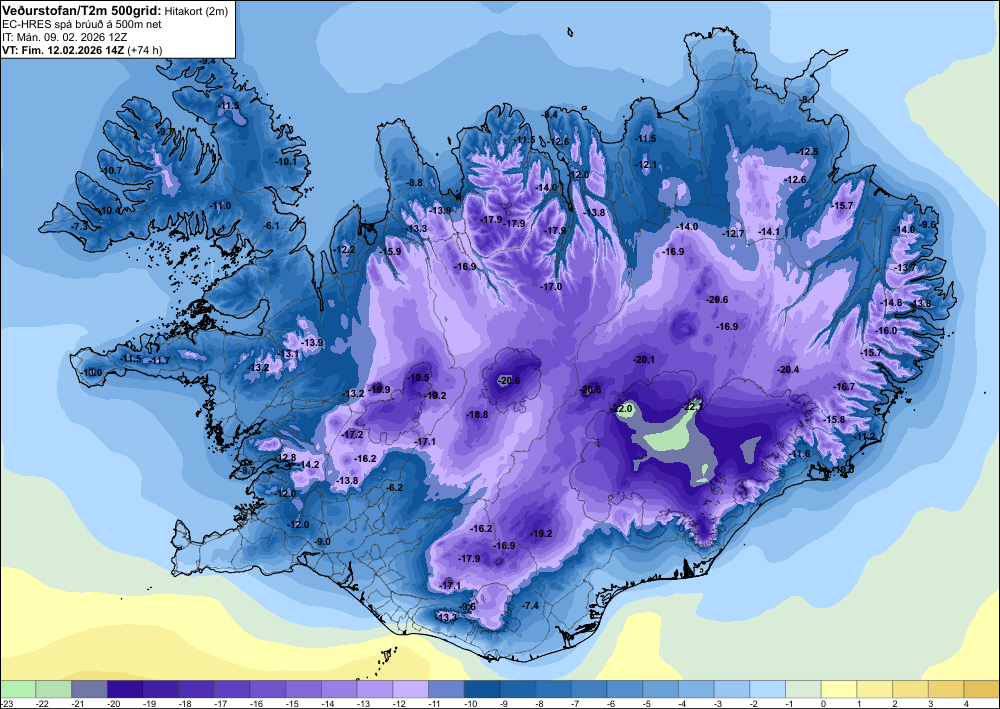Click the legend swatch between -5 and -4
The width and height of the screenshot is (1000, 709).
(661, 689)
